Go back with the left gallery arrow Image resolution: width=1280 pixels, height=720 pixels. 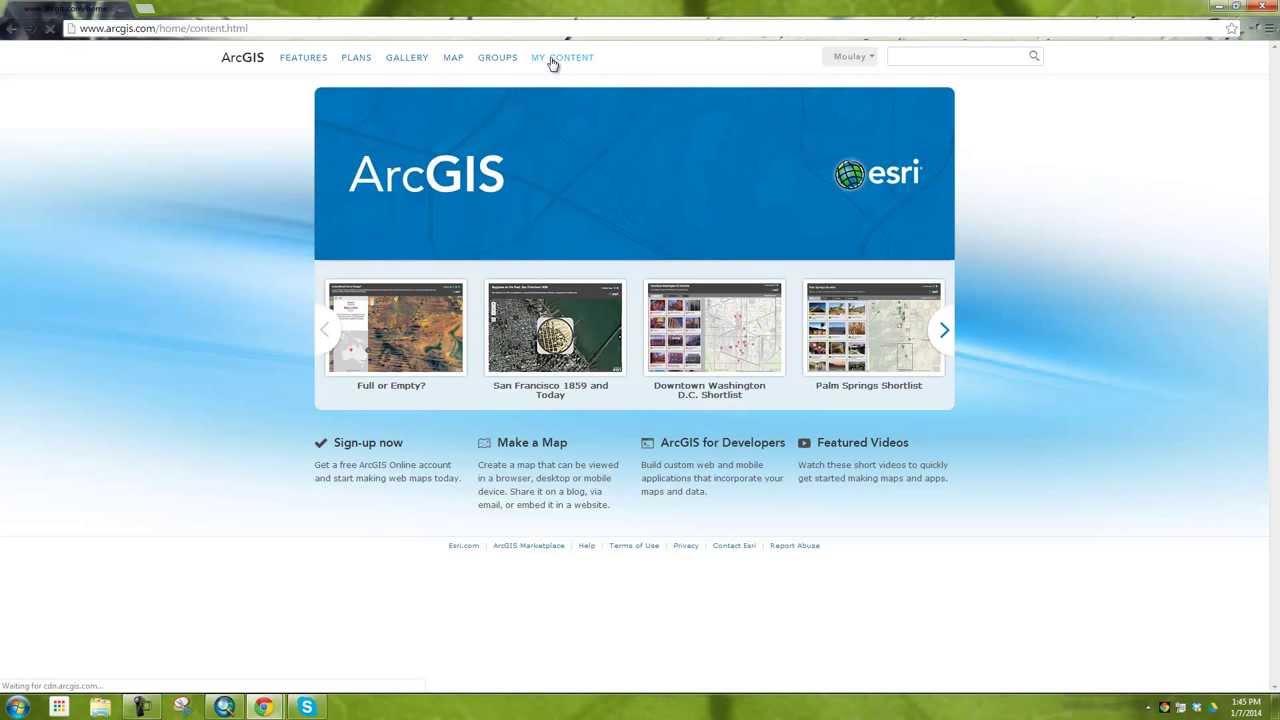click(x=324, y=330)
